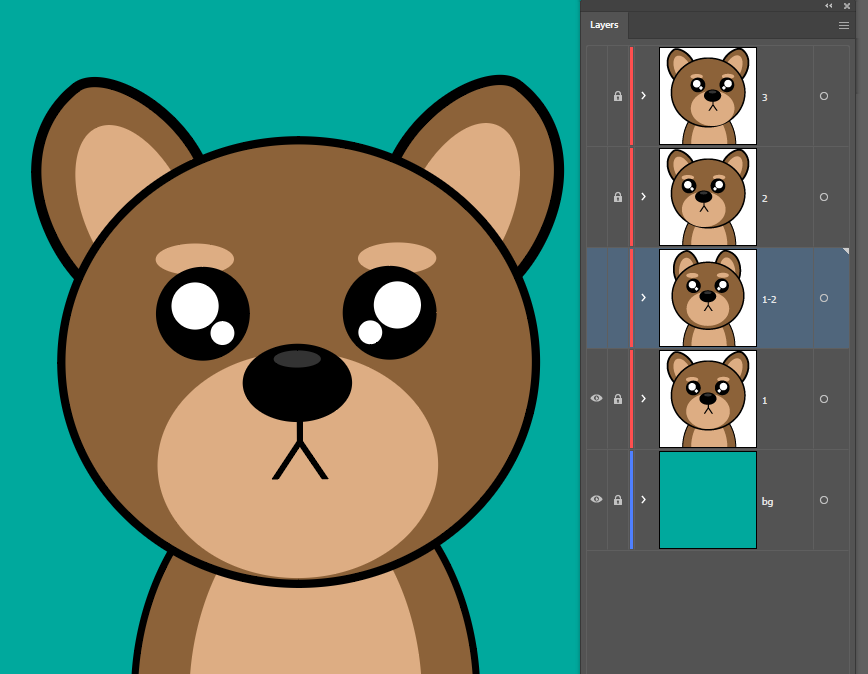This screenshot has height=674, width=868.
Task: Select layer 1-2 bear thumbnail
Action: click(708, 298)
